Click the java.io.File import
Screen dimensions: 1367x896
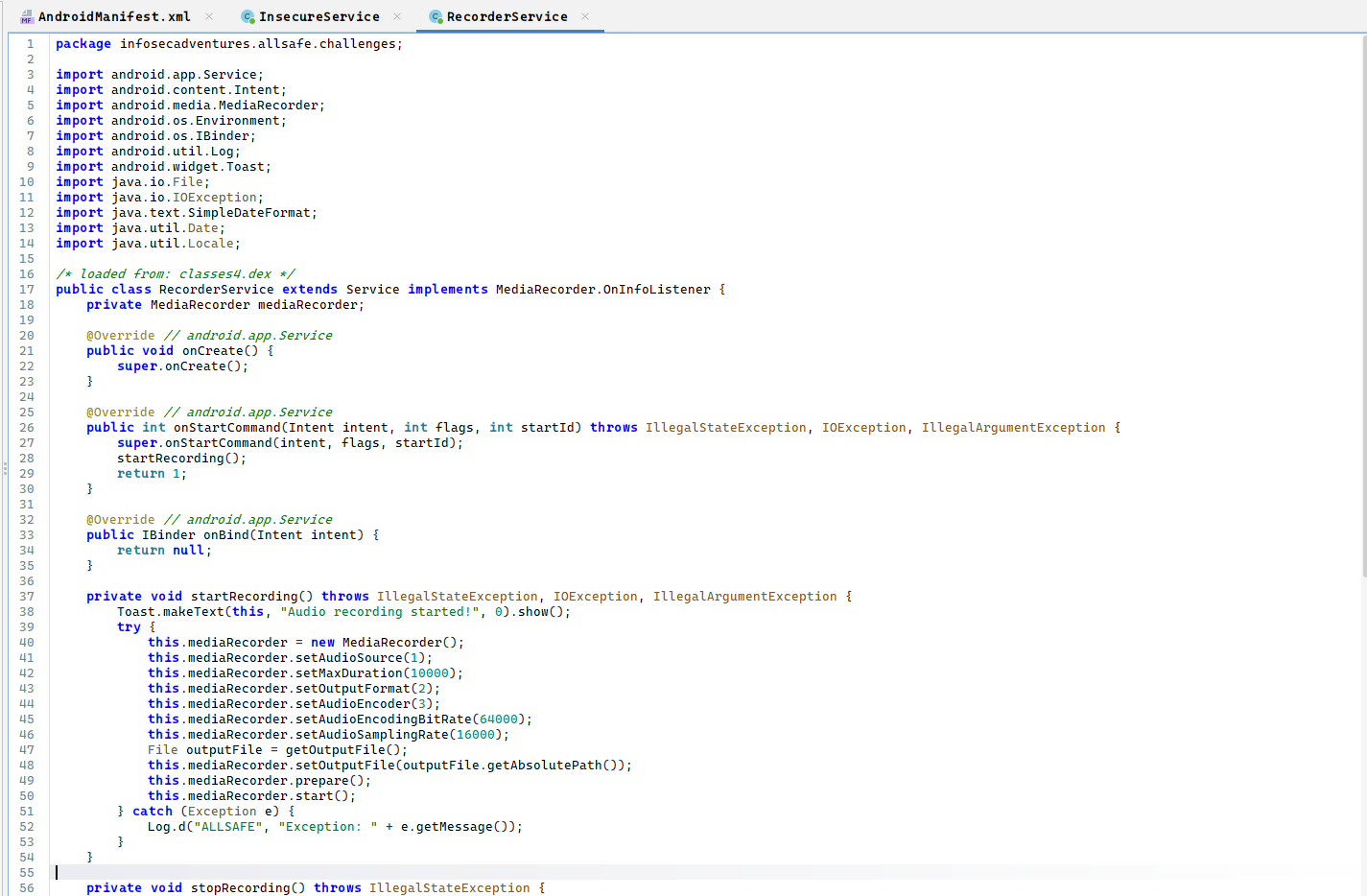point(156,182)
